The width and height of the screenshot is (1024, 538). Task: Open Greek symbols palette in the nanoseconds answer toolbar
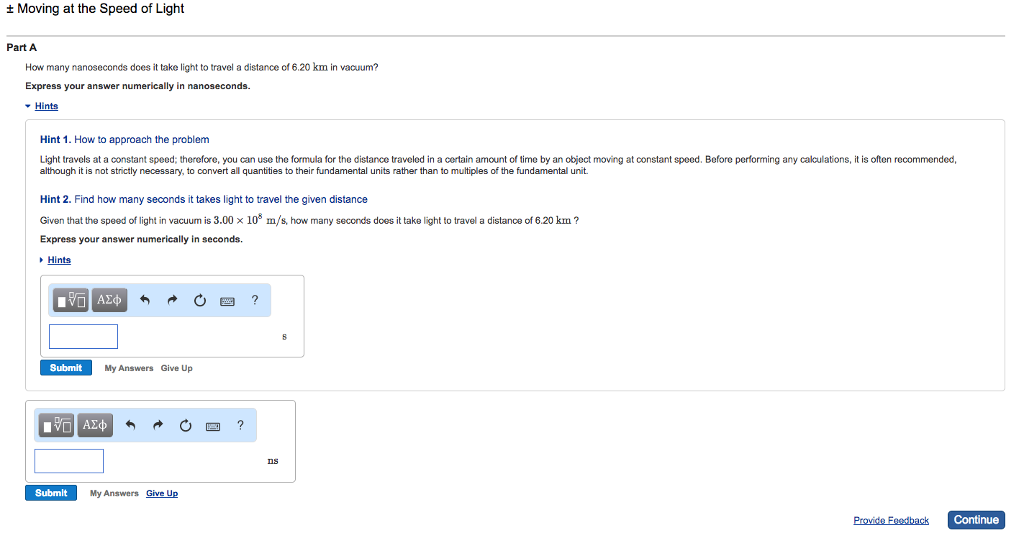[94, 425]
